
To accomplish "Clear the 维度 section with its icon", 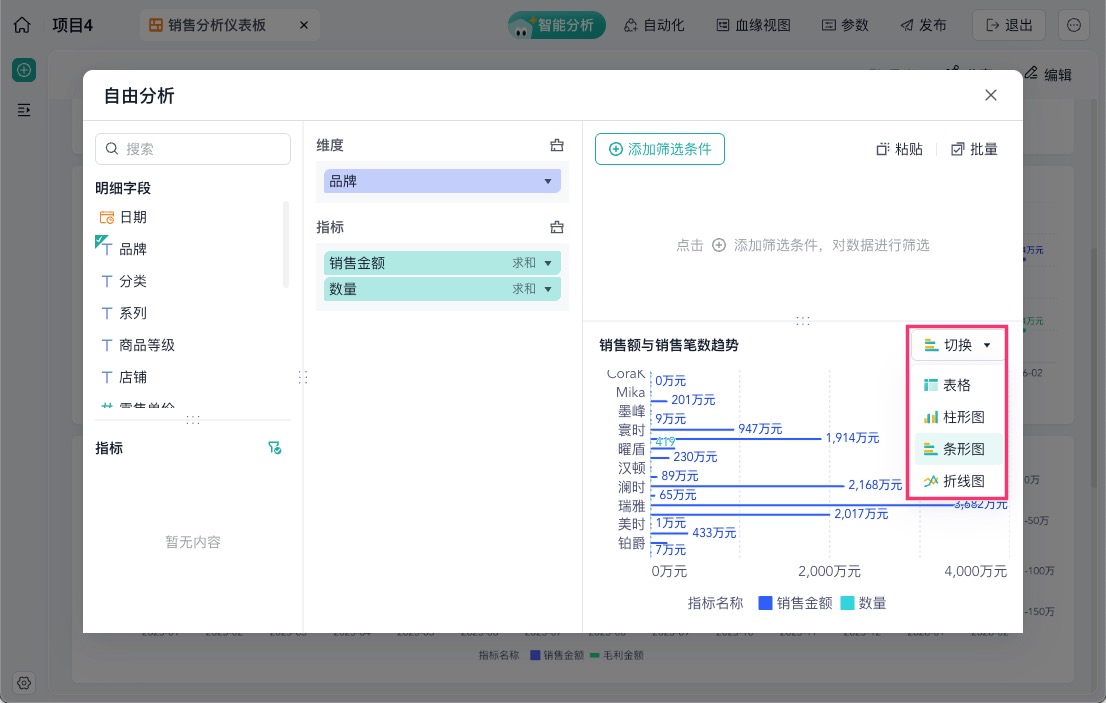I will (x=557, y=145).
